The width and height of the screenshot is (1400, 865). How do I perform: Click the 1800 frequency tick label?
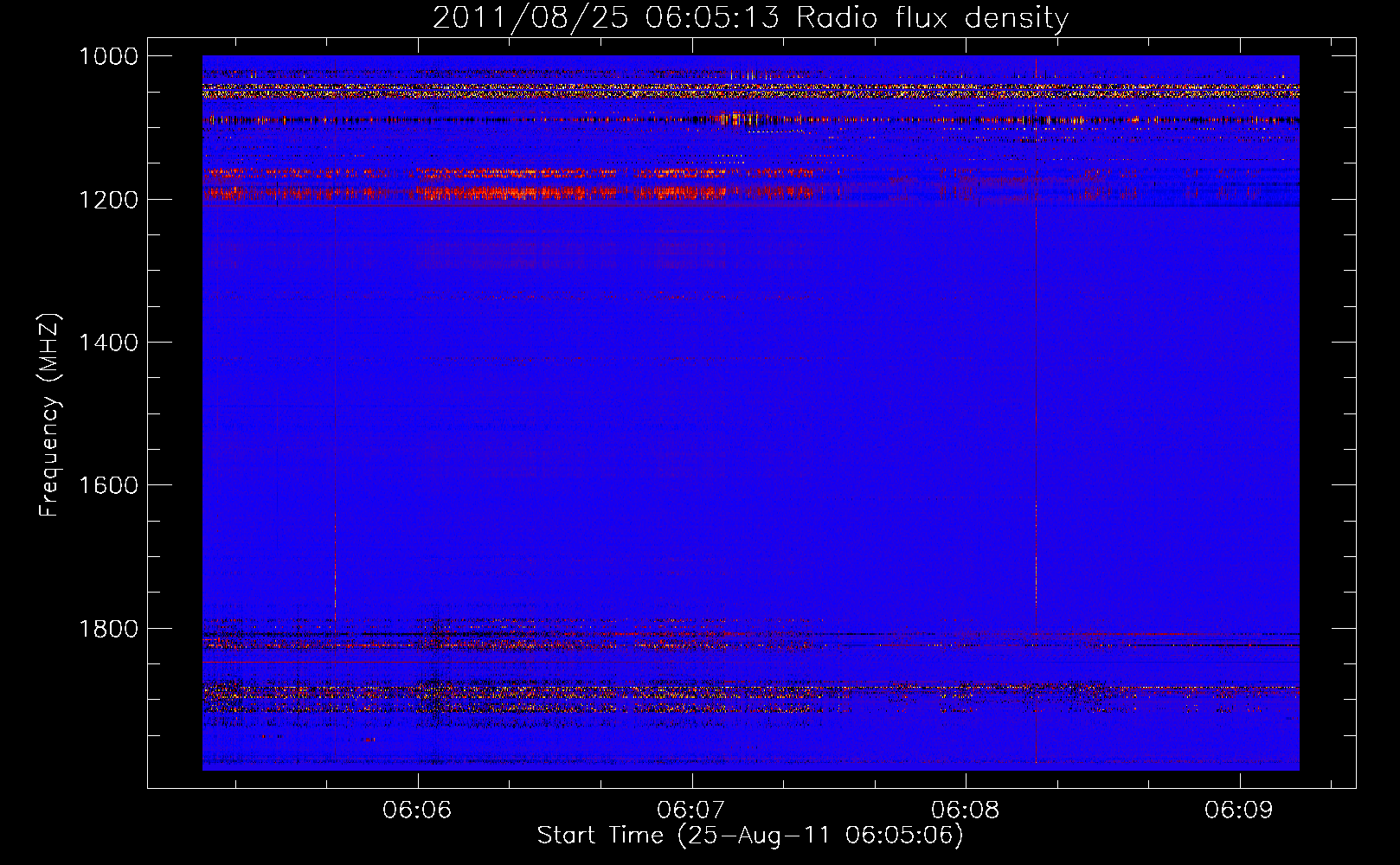(108, 629)
